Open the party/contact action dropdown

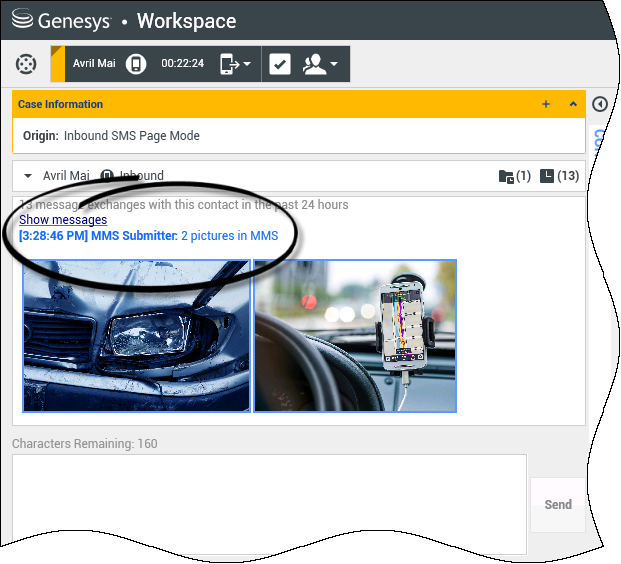(x=320, y=64)
